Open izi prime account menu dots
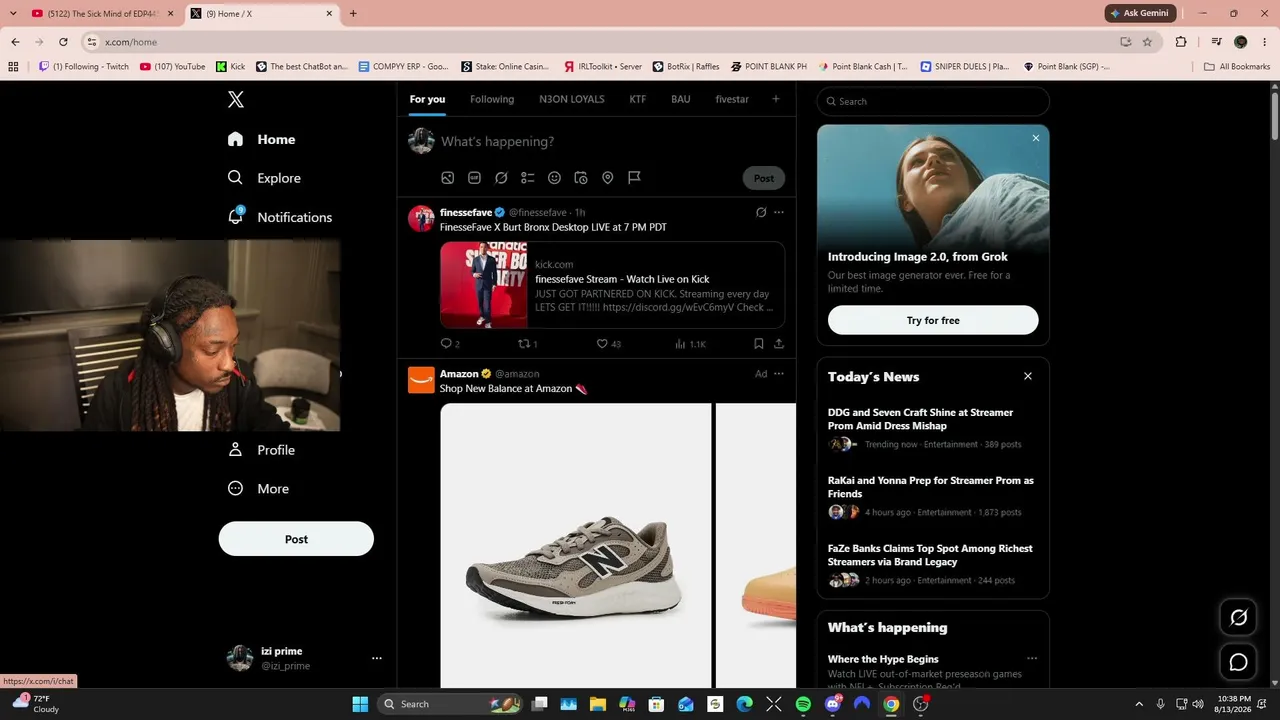This screenshot has width=1280, height=720. (x=377, y=658)
